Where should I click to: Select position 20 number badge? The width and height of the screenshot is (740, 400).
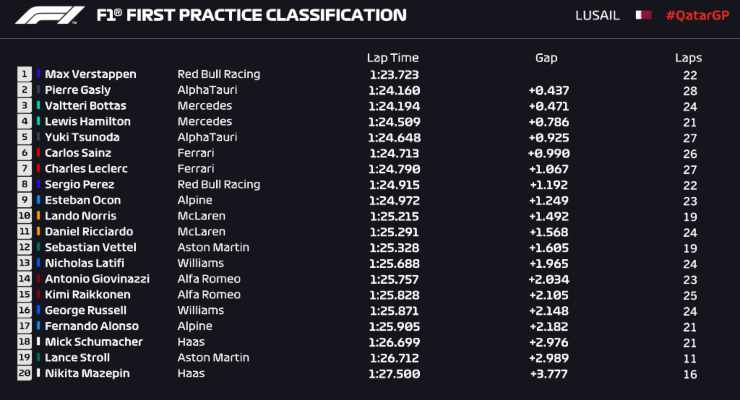[25, 373]
